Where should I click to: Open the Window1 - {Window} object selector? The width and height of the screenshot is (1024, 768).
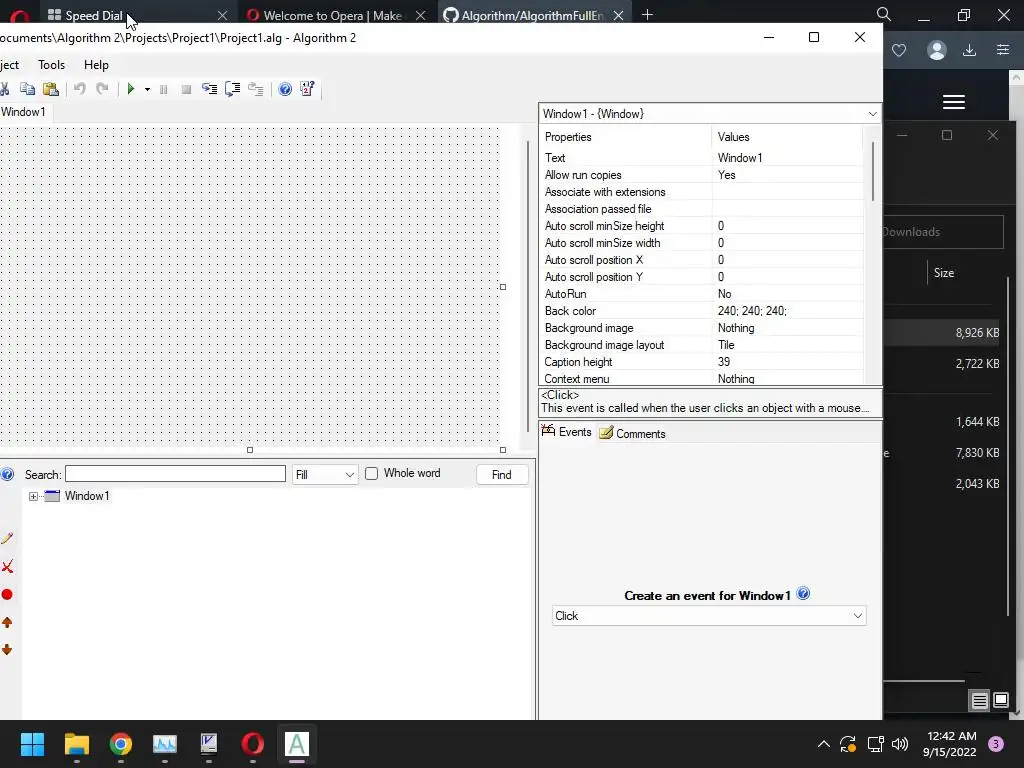click(710, 114)
